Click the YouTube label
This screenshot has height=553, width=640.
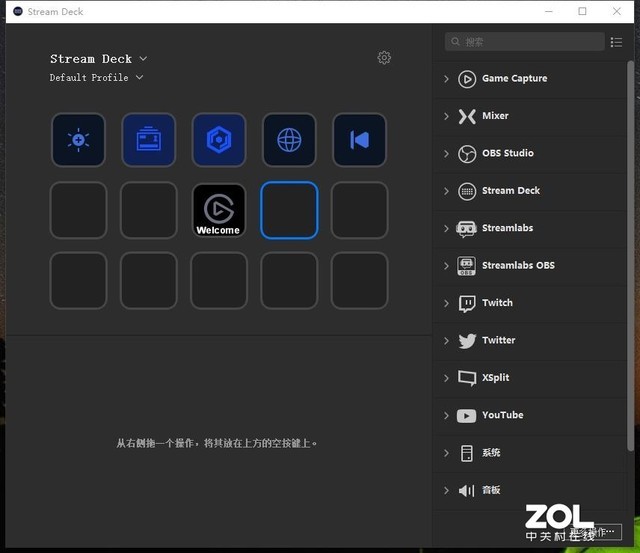click(x=502, y=415)
